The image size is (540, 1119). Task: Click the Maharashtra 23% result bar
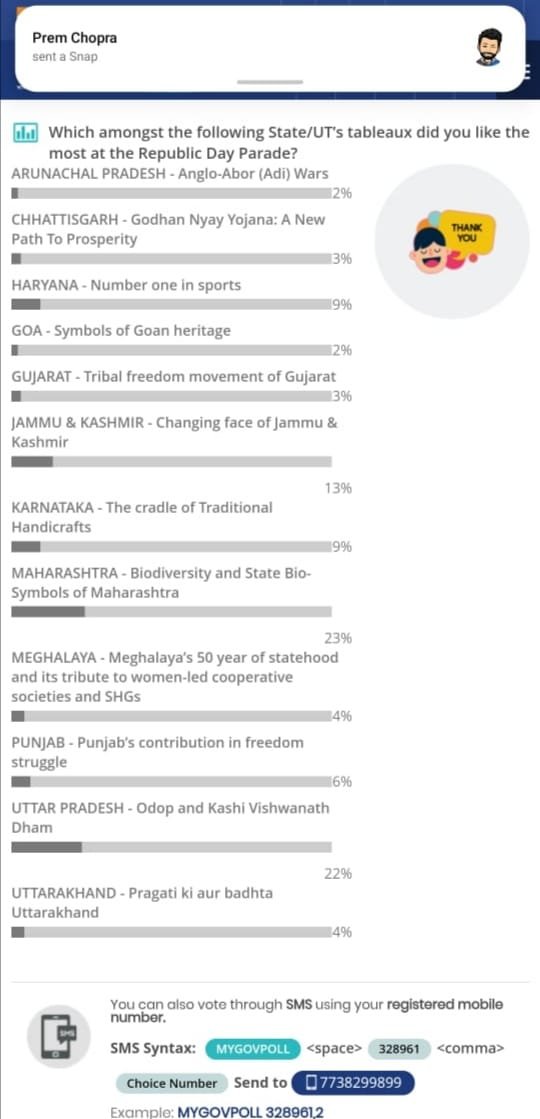coord(172,612)
